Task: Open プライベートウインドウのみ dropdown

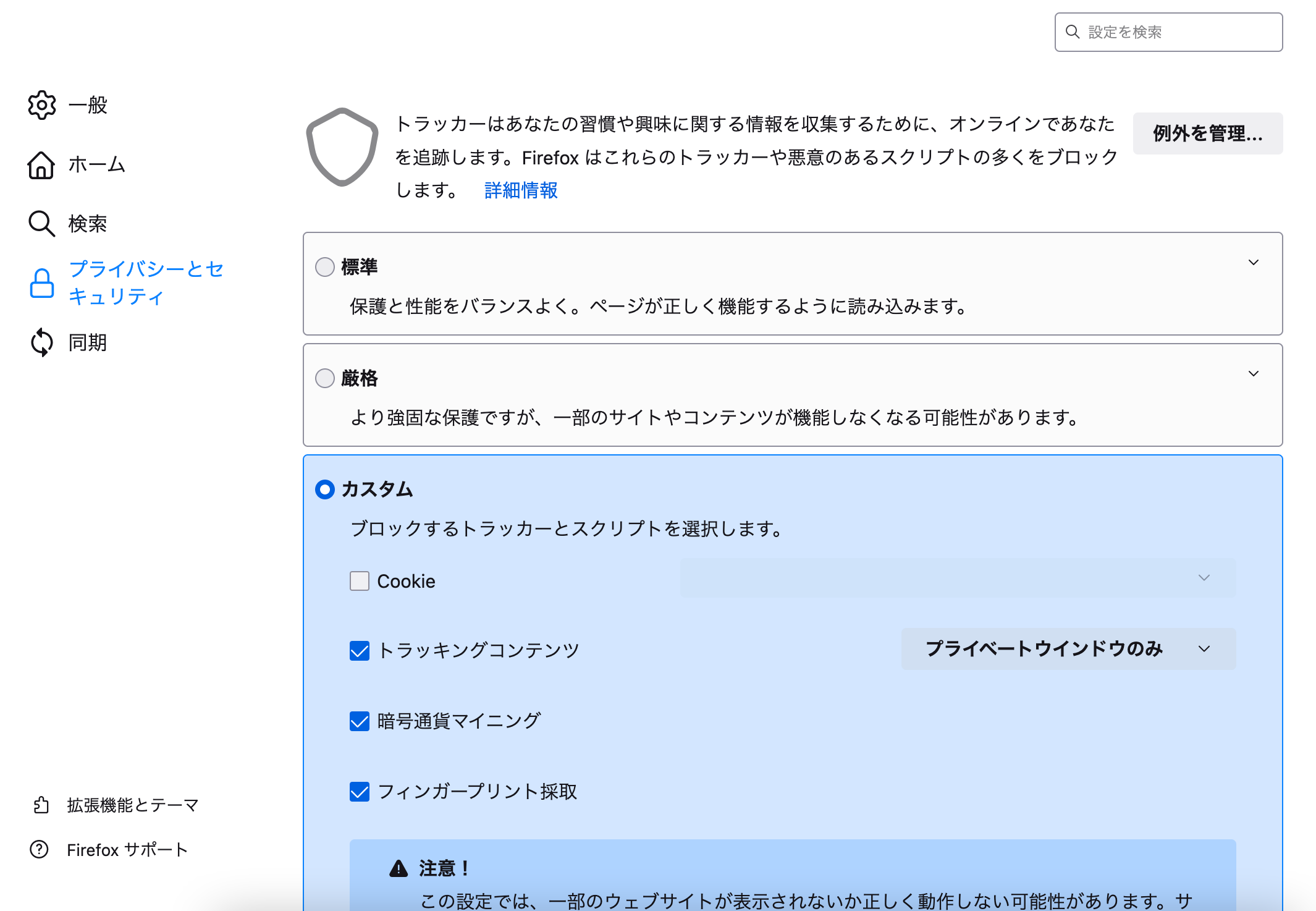Action: pos(1068,649)
